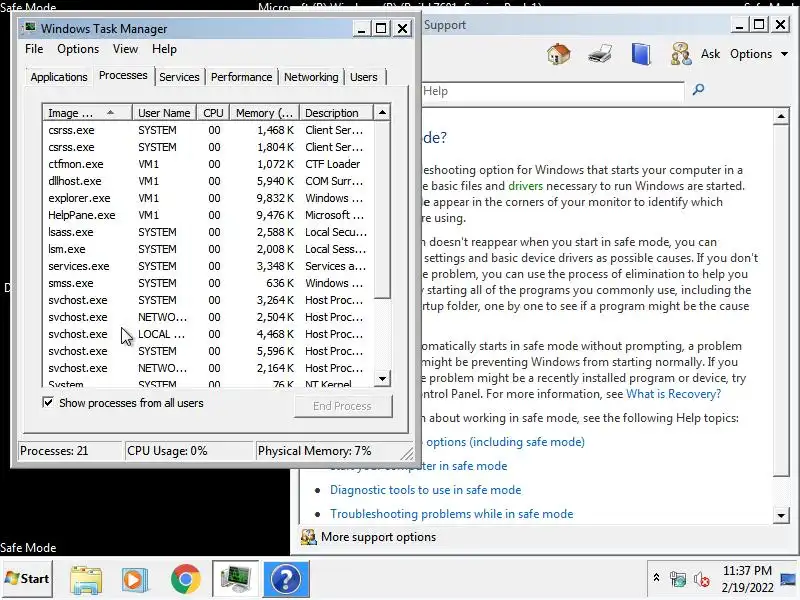Screen dimensions: 800x600
Task: Sort processes by Memory column
Action: click(x=264, y=113)
